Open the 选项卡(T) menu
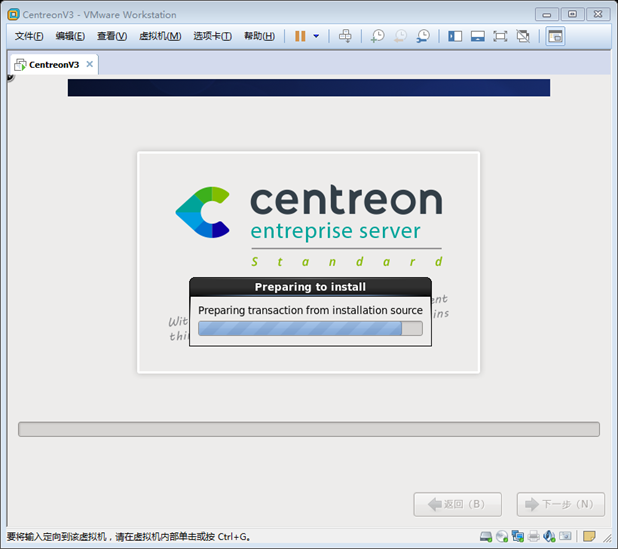This screenshot has width=618, height=549. tap(212, 36)
